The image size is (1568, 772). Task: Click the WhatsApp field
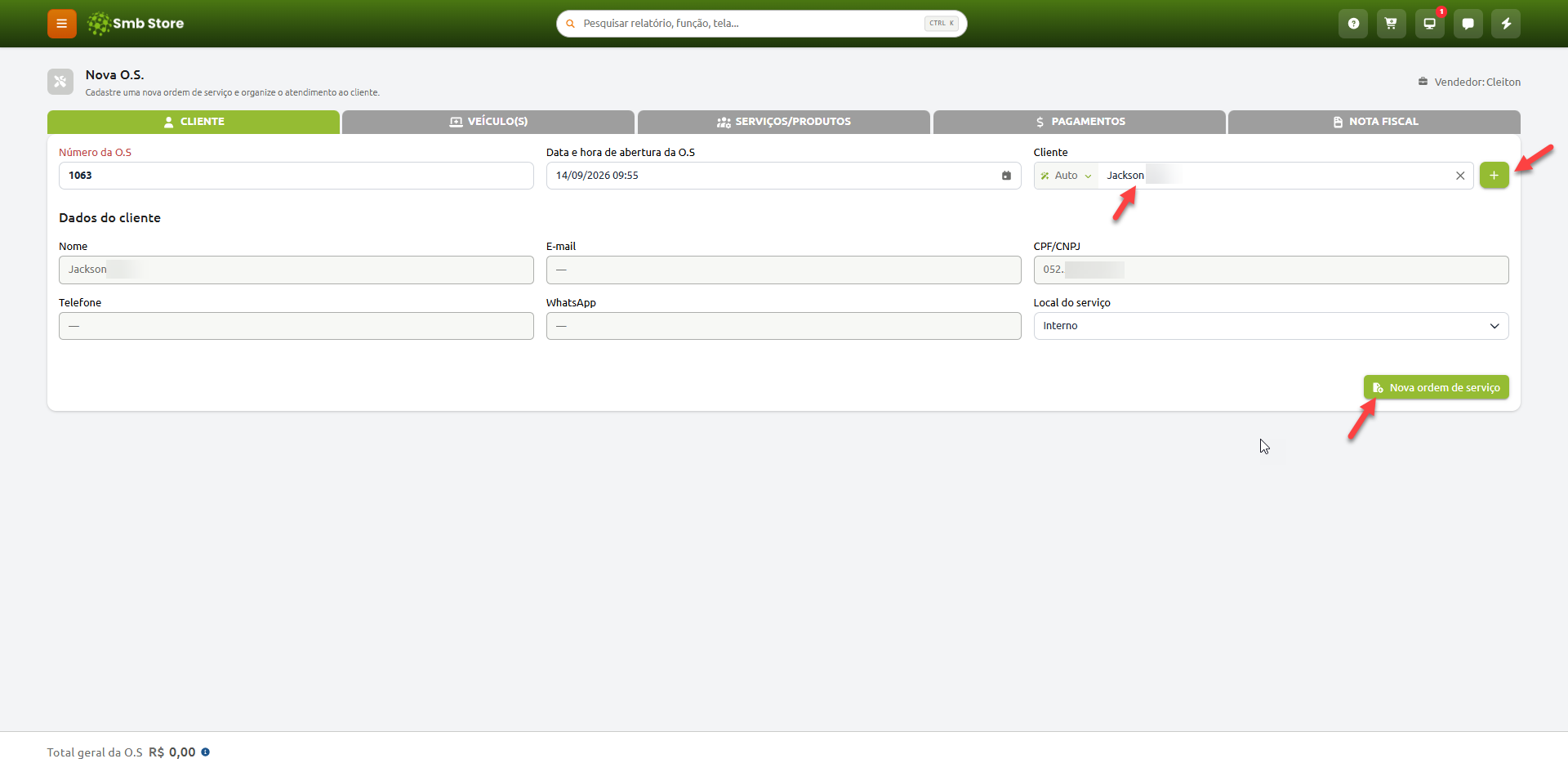tap(783, 326)
